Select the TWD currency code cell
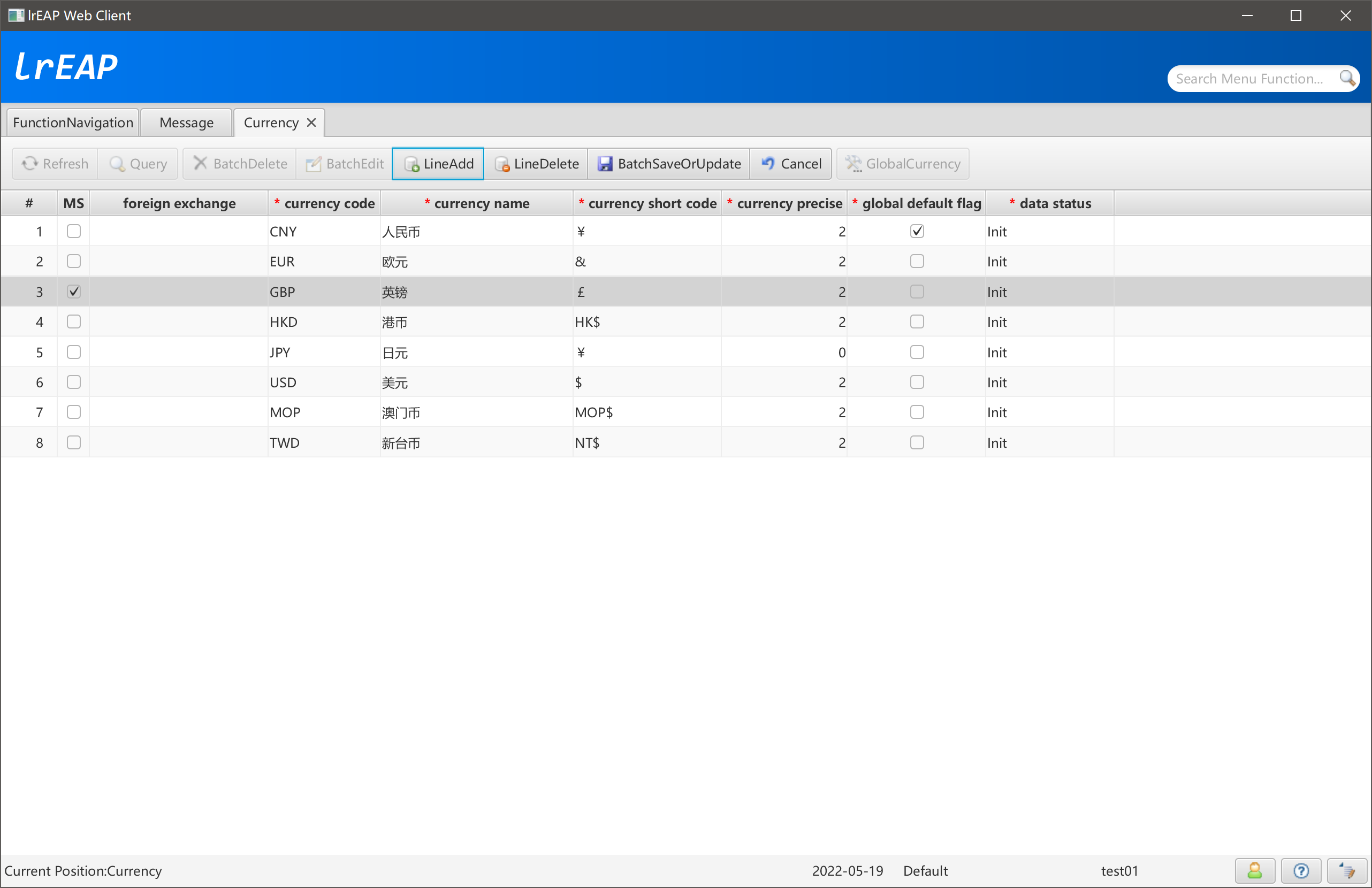 (x=324, y=443)
